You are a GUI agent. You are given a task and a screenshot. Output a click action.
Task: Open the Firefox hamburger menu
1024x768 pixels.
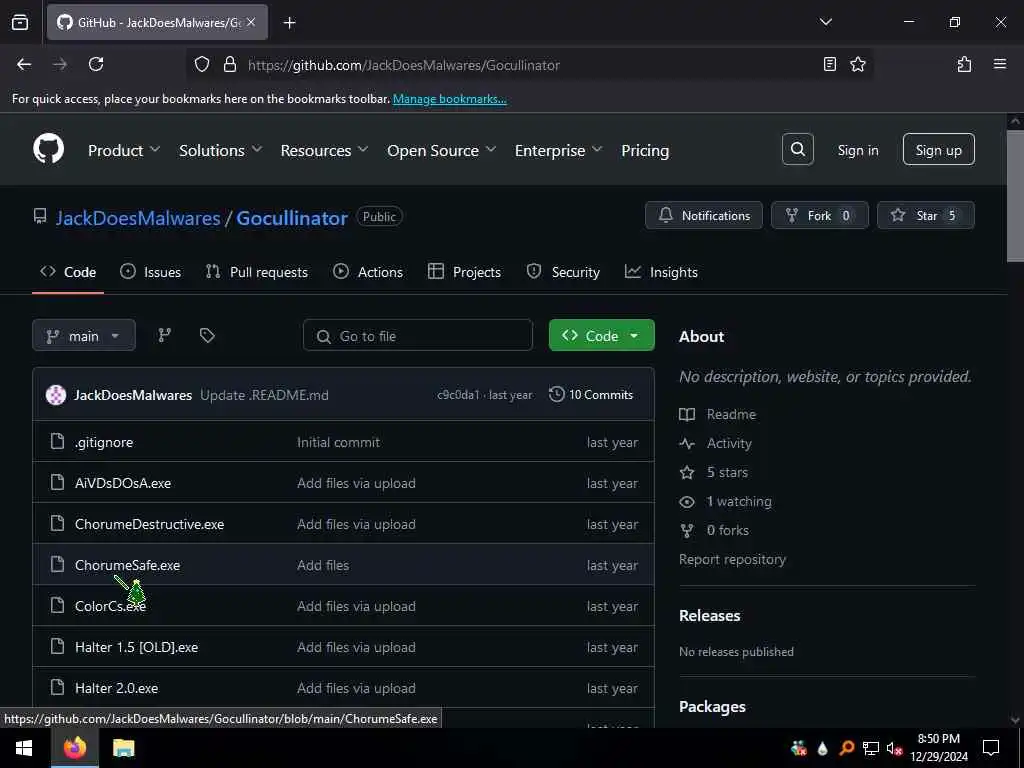999,64
